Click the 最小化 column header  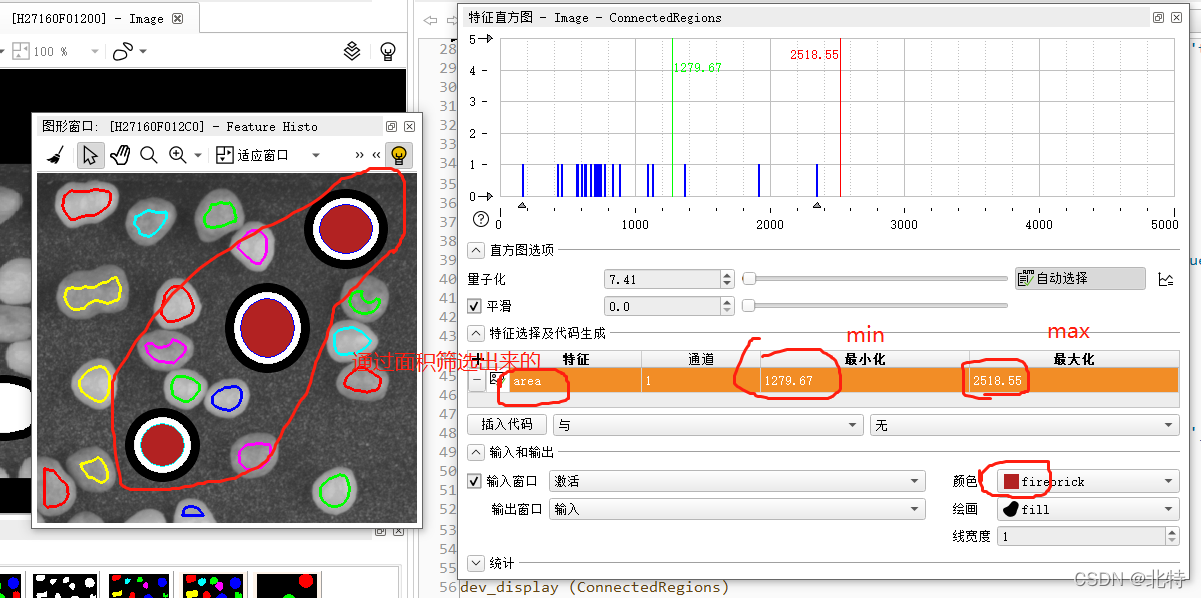pyautogui.click(x=864, y=358)
